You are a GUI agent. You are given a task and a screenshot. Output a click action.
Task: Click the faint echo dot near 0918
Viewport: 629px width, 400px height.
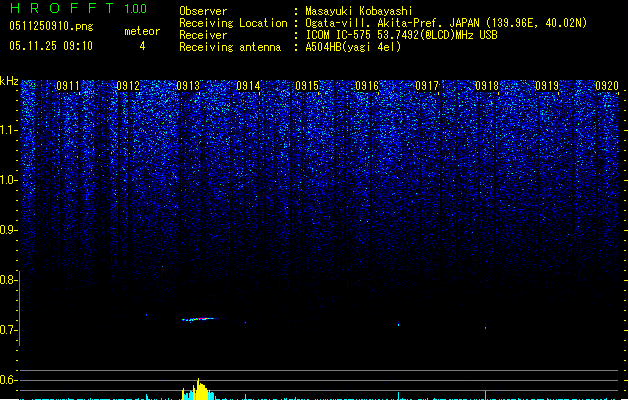[x=485, y=328]
